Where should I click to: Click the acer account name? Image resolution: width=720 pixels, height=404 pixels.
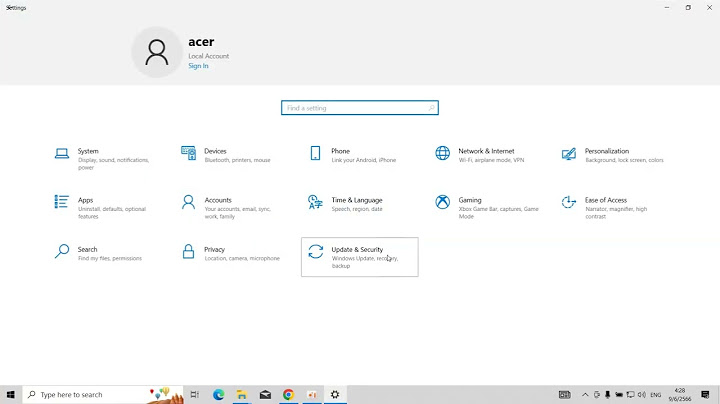(201, 42)
